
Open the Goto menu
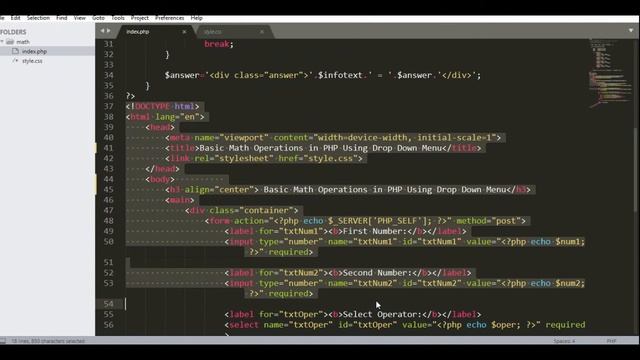coord(98,18)
